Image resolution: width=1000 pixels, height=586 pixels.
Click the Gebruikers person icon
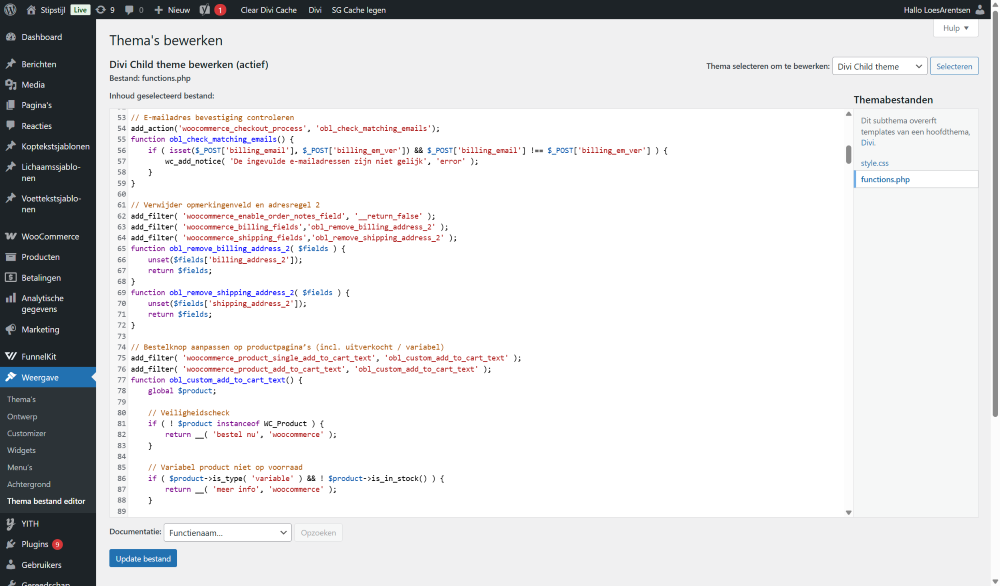tap(11, 564)
